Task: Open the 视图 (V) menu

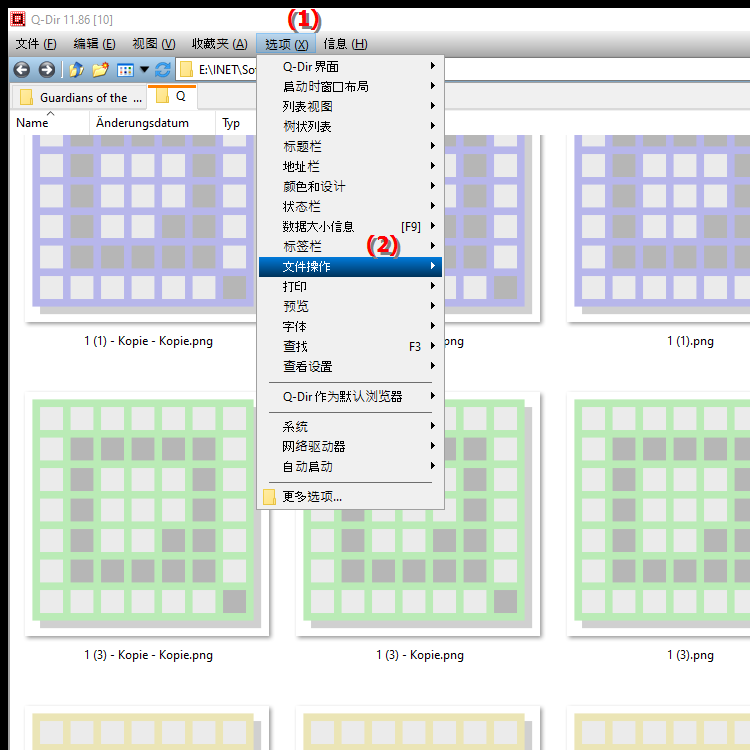Action: click(x=154, y=44)
